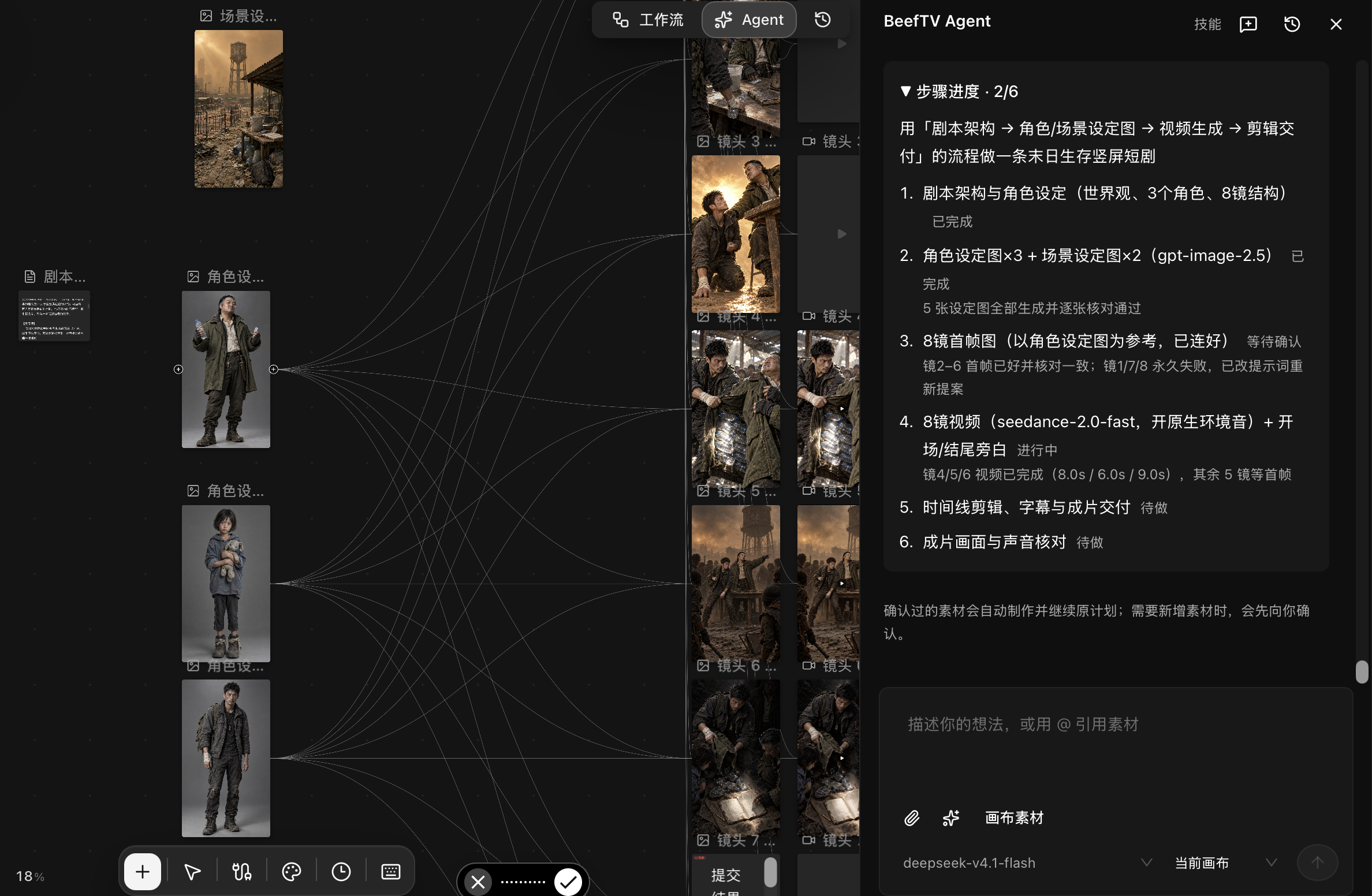Image resolution: width=1372 pixels, height=896 pixels.
Task: Click the 画布素材 button
Action: point(1015,818)
